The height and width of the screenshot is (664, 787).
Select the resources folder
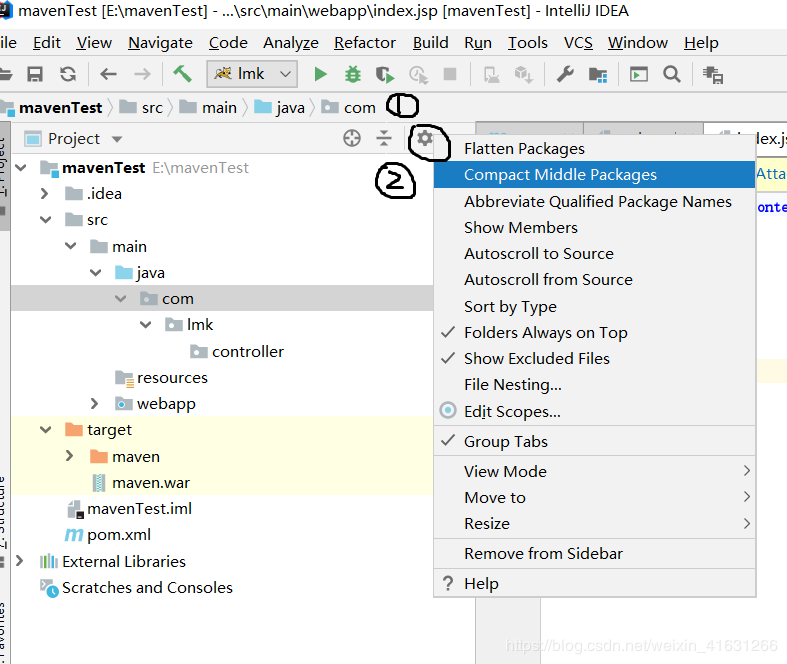click(172, 377)
